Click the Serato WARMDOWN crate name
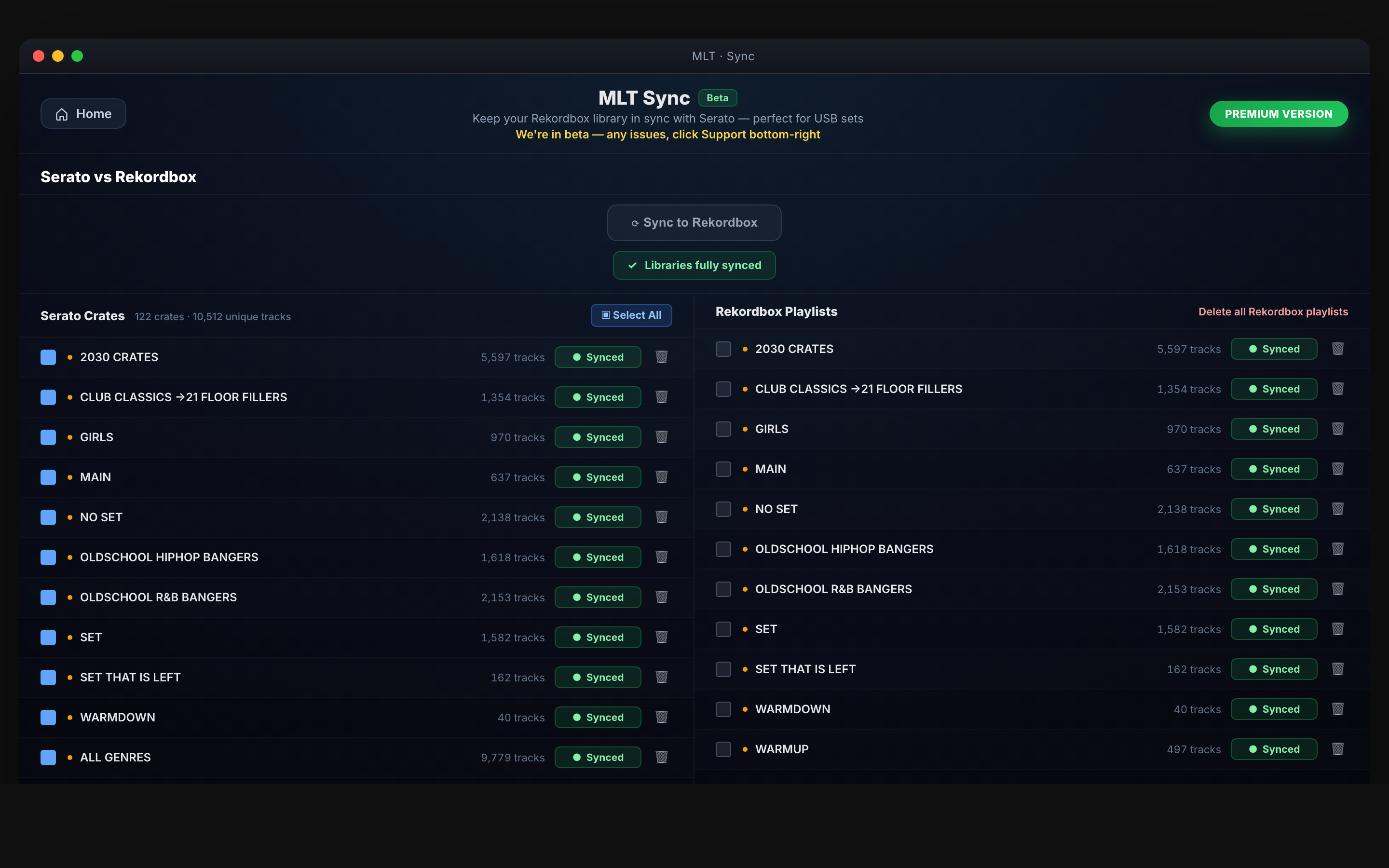Screen dimensions: 1389x868 click(118, 718)
